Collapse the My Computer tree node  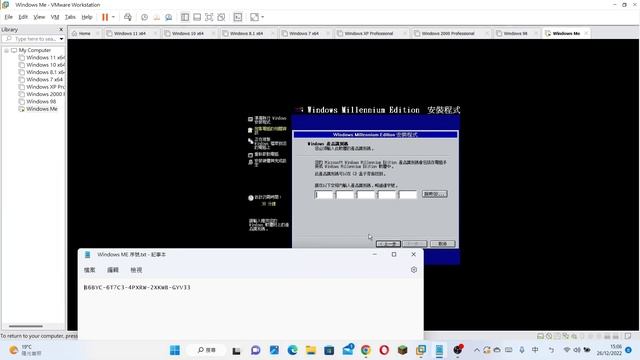[x=6, y=50]
